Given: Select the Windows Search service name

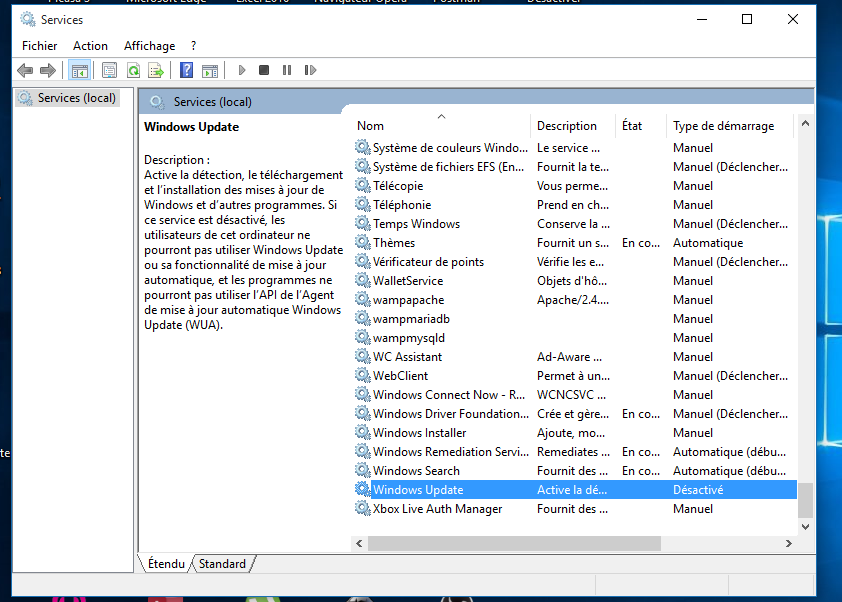Looking at the screenshot, I should [x=416, y=470].
